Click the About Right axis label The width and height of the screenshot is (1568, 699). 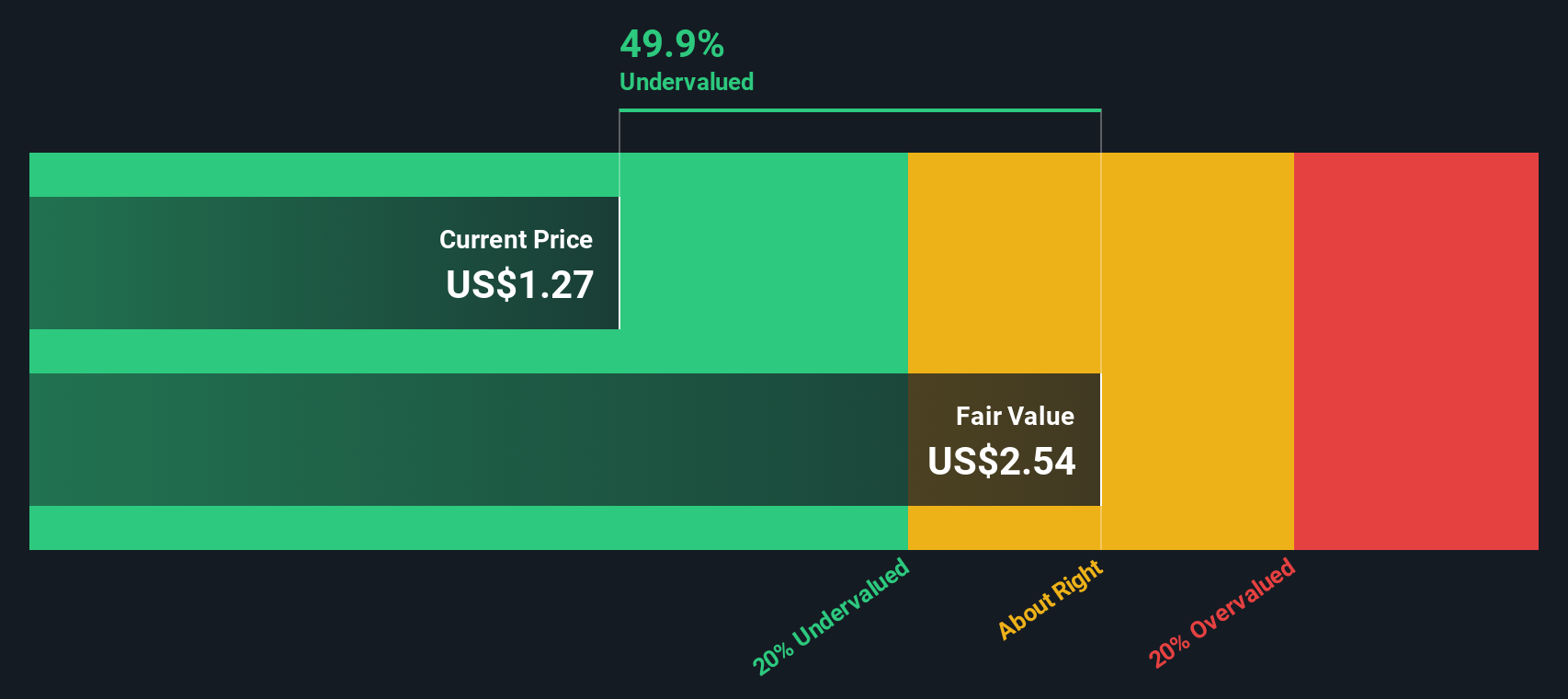point(1051,599)
